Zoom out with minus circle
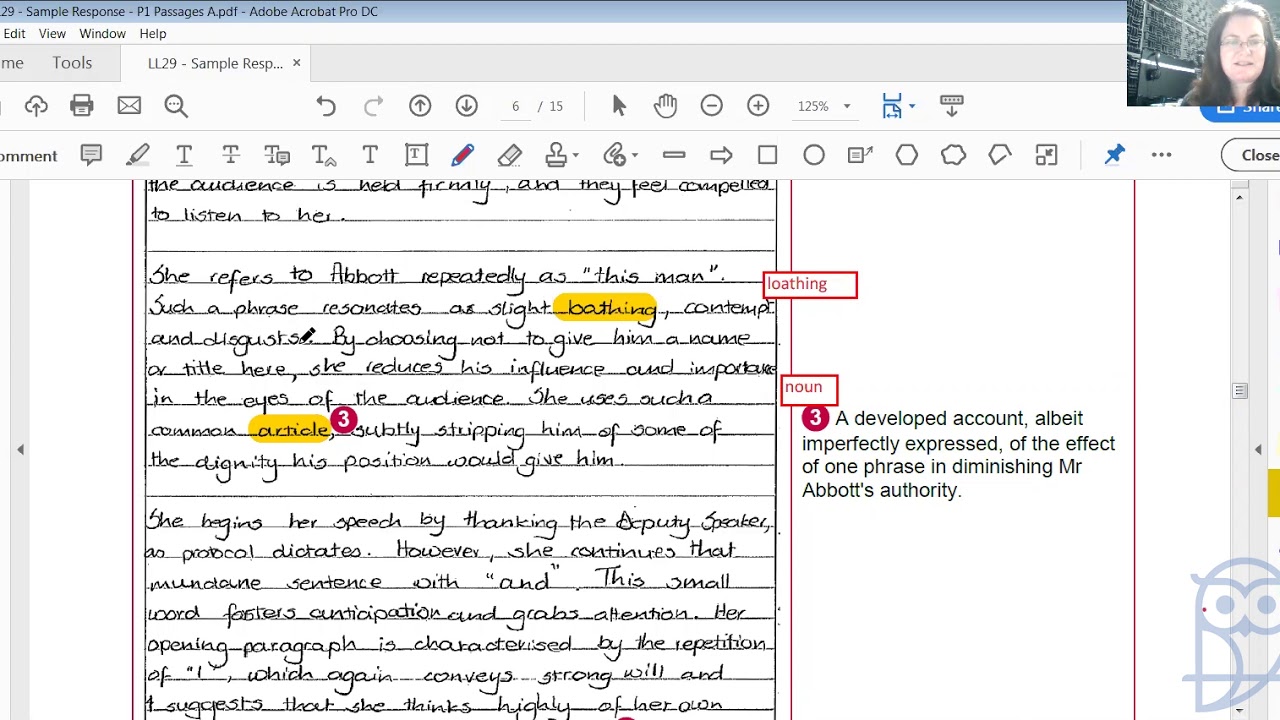The height and width of the screenshot is (720, 1280). pos(711,106)
